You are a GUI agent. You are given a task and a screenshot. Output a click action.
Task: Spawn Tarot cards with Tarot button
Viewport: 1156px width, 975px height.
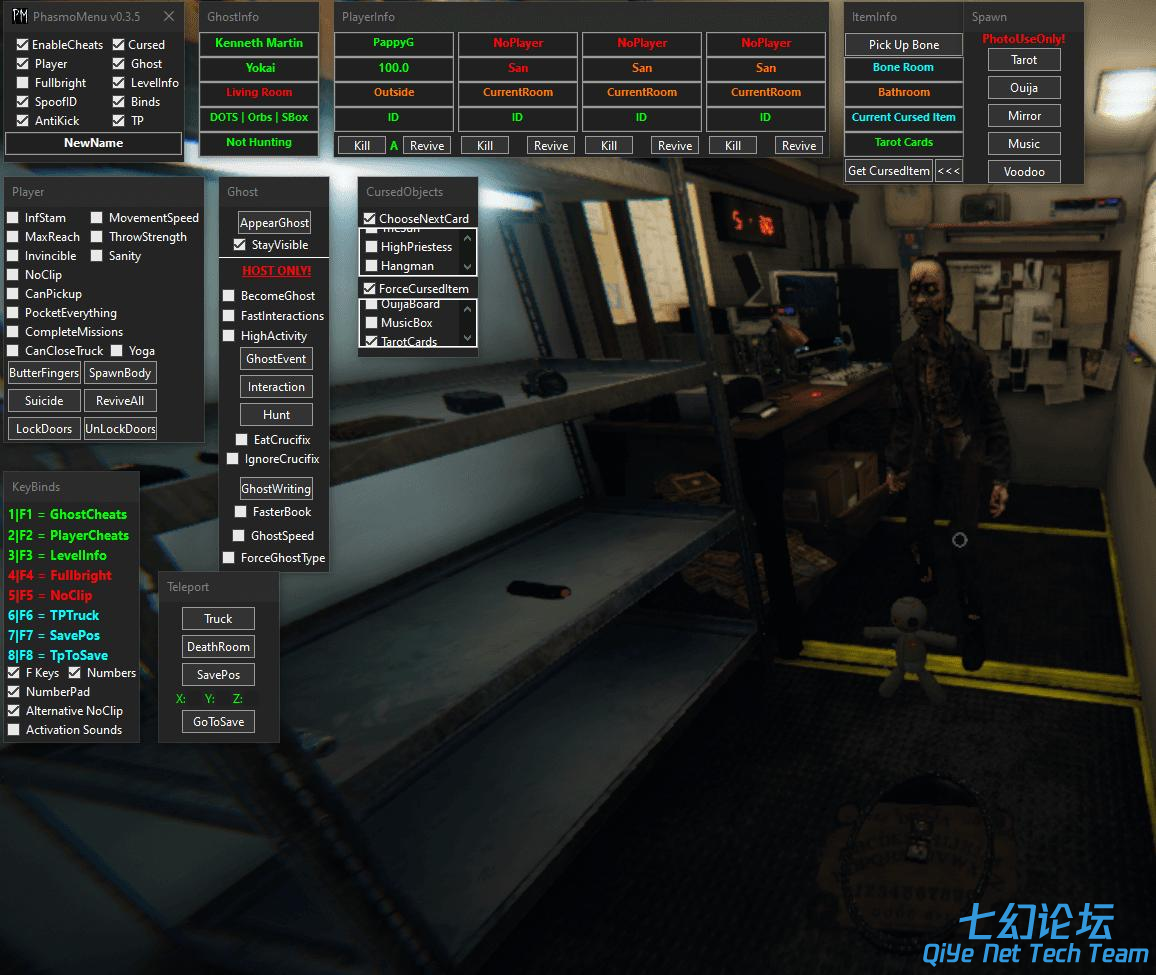pyautogui.click(x=1024, y=60)
